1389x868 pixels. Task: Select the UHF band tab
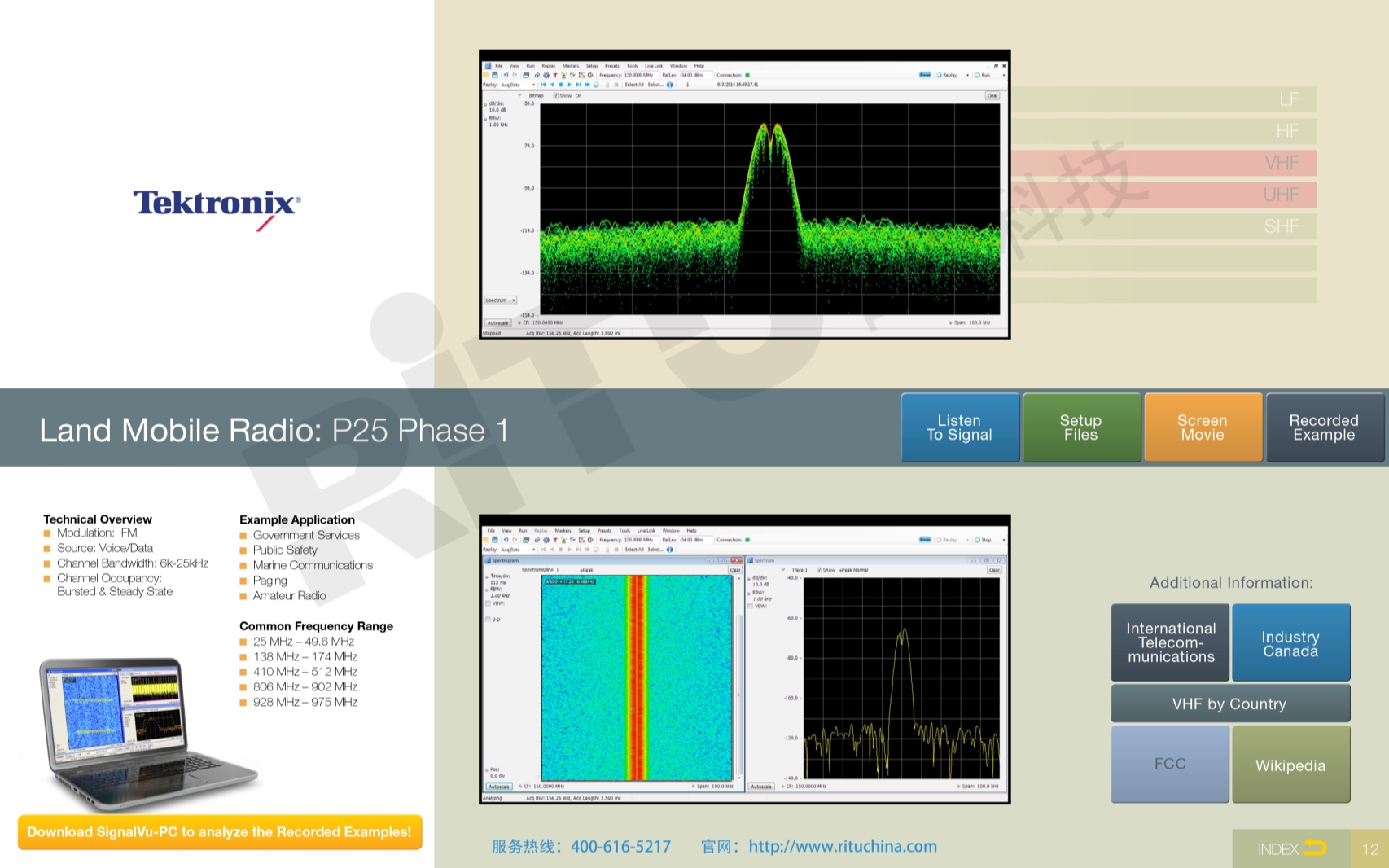pyautogui.click(x=1164, y=195)
